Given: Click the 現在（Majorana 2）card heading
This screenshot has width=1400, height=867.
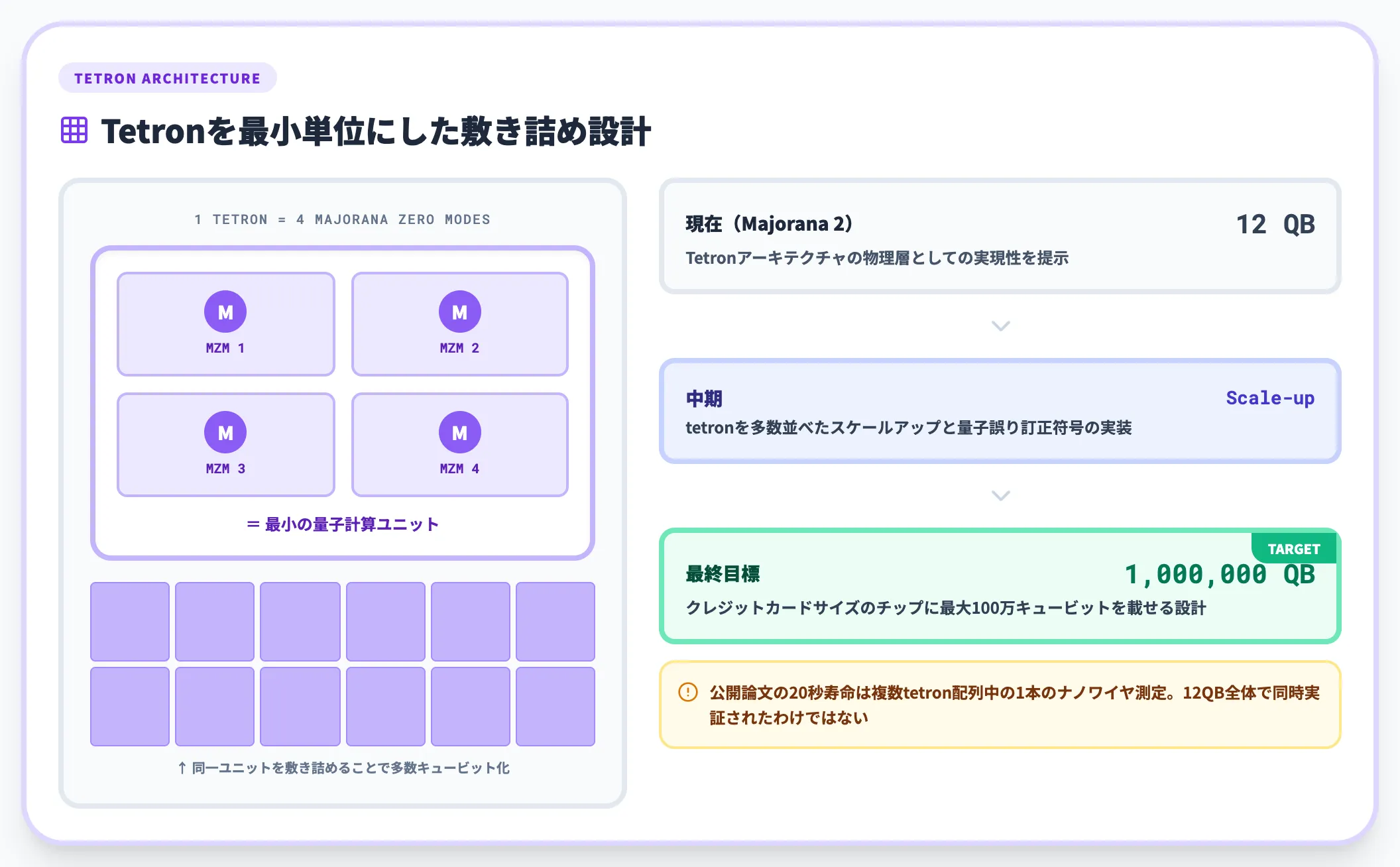Looking at the screenshot, I should click(770, 224).
